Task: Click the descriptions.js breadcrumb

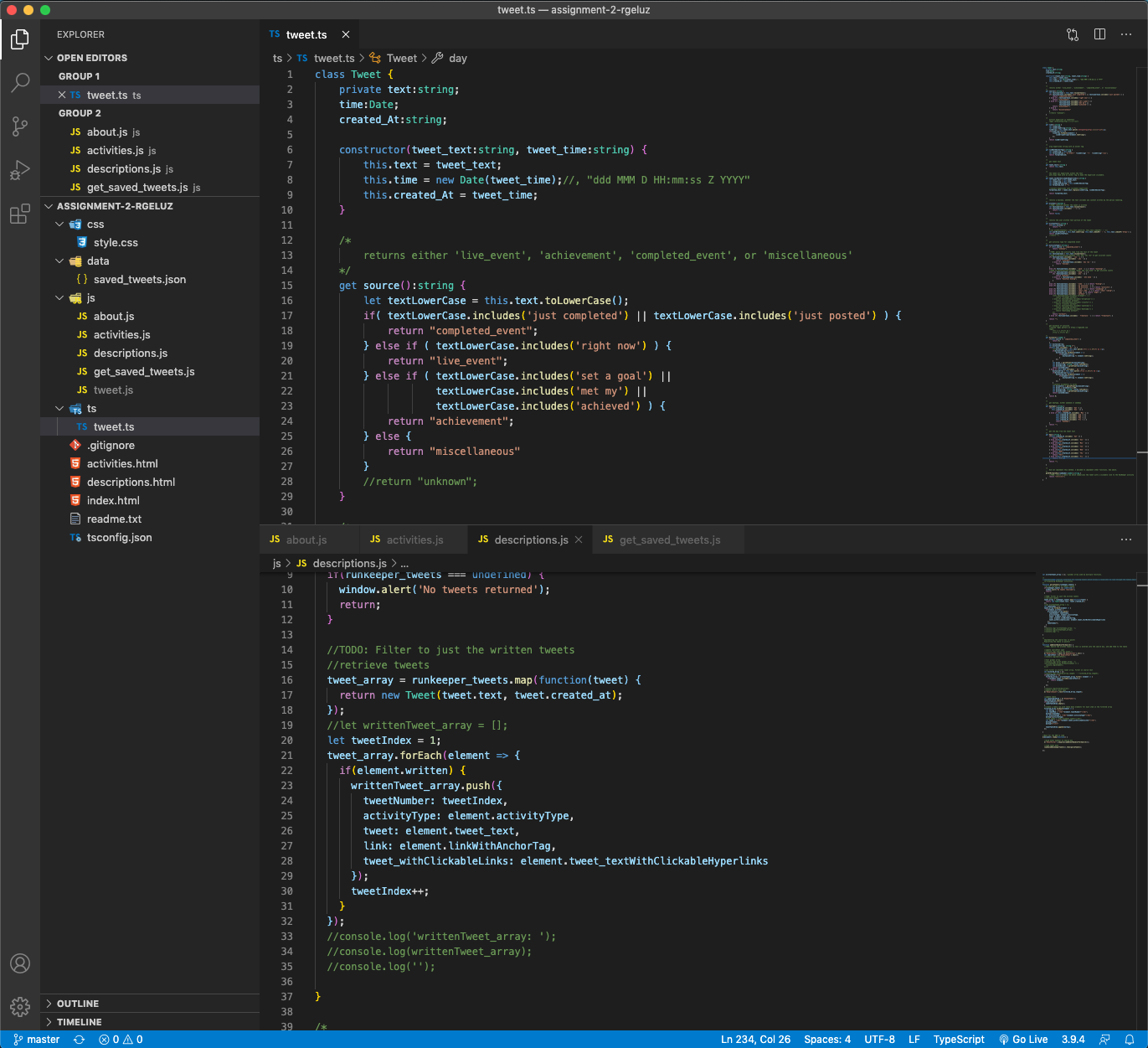Action: (342, 563)
